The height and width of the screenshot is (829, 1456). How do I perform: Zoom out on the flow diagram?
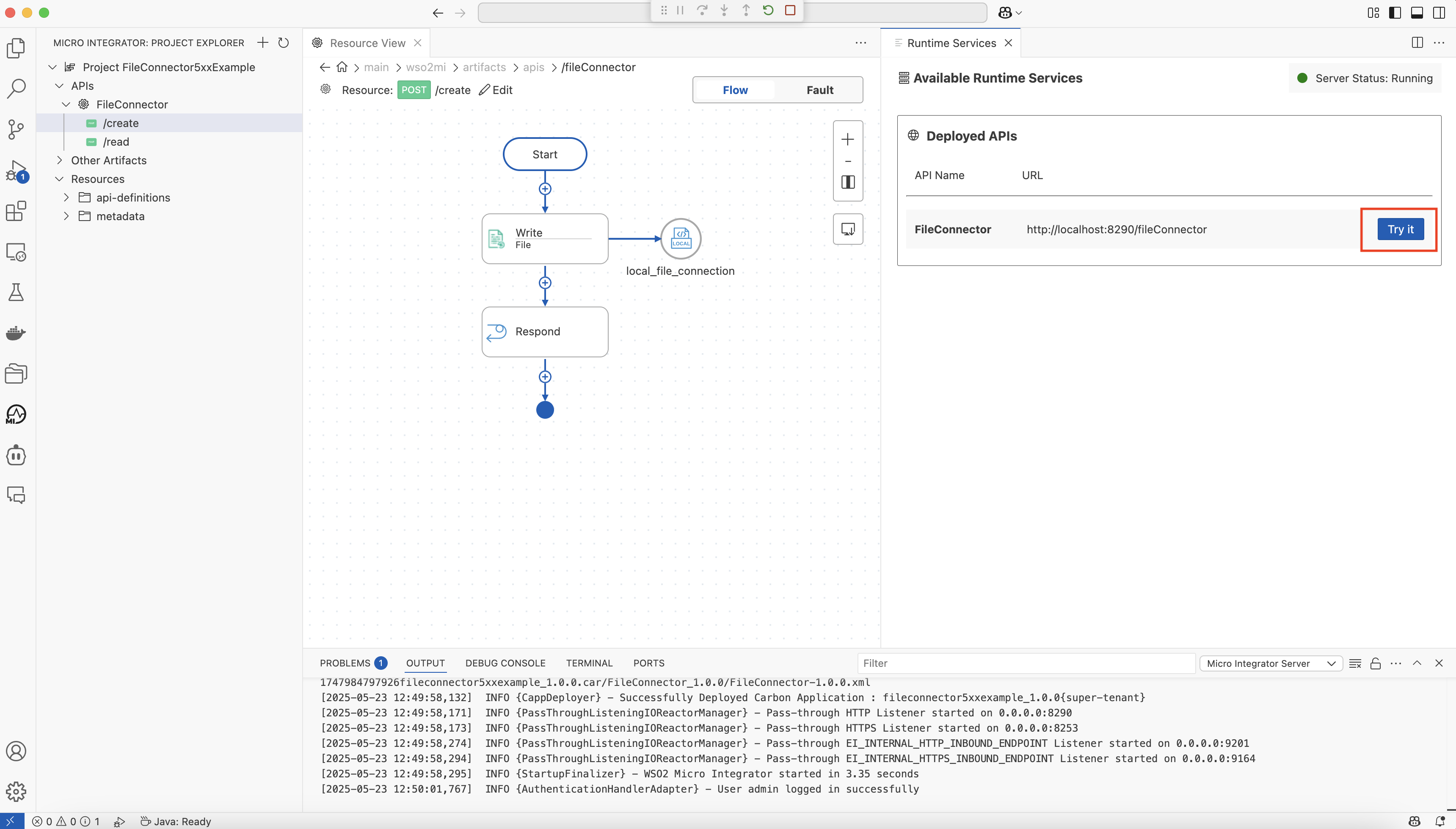(847, 161)
